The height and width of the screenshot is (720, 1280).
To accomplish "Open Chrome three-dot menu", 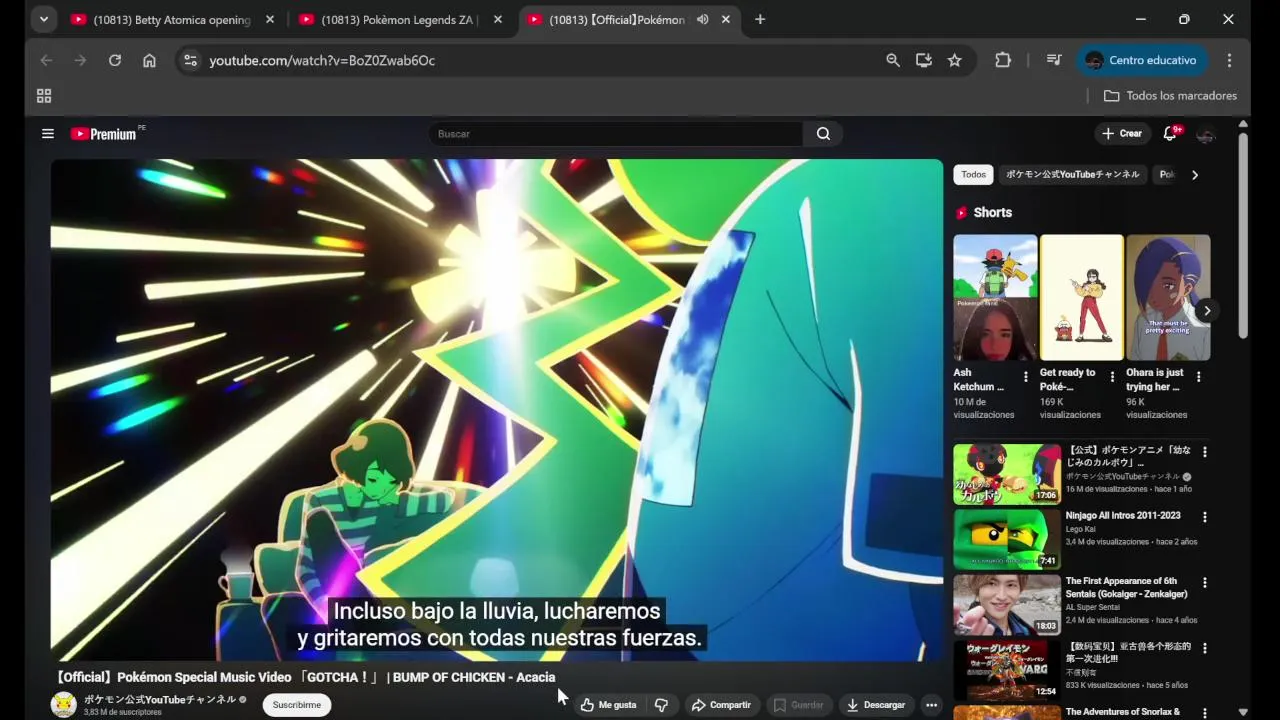I will (1229, 60).
